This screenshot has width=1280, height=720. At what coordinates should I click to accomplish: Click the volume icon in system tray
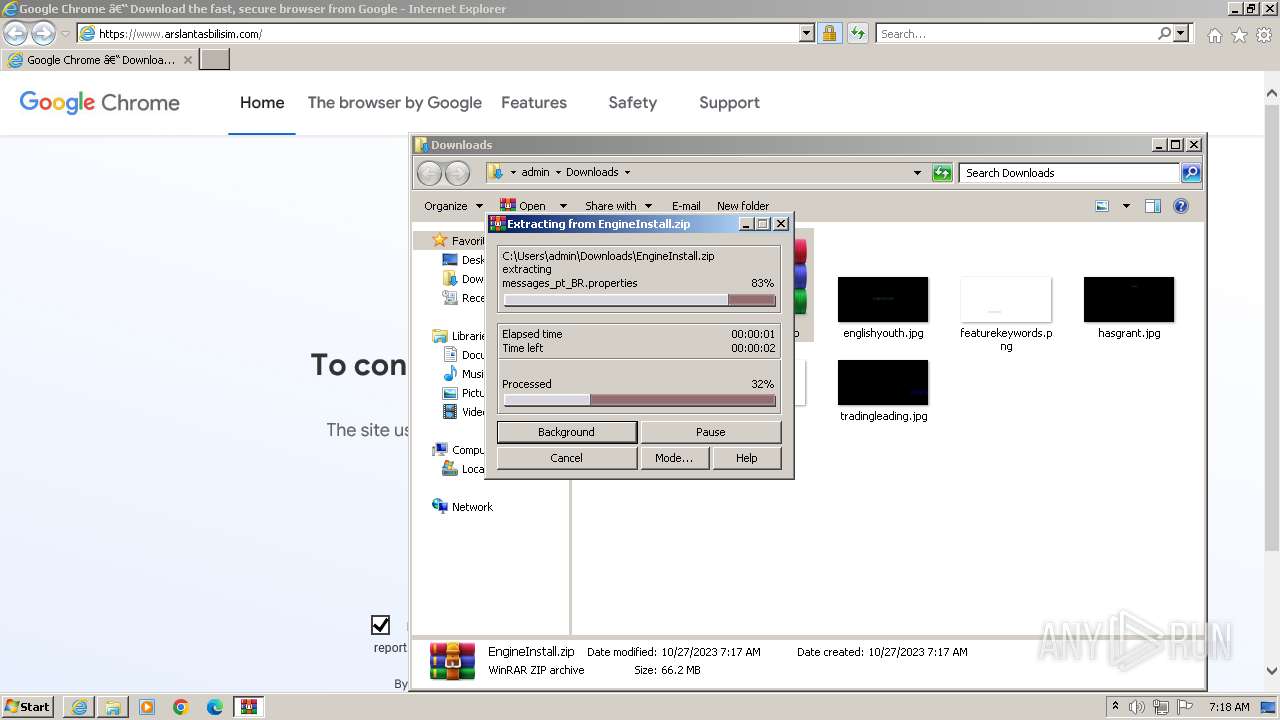1138,707
